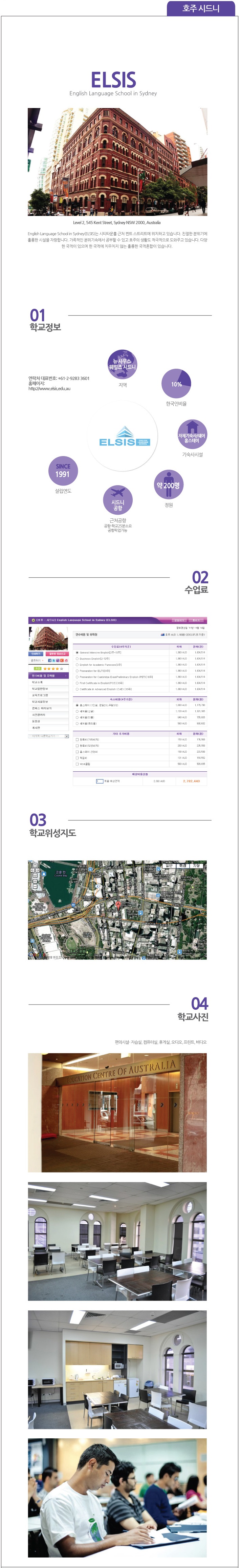The image size is (239, 1568).
Task: Check the 픽업비 checkbox
Action: pos(77,758)
